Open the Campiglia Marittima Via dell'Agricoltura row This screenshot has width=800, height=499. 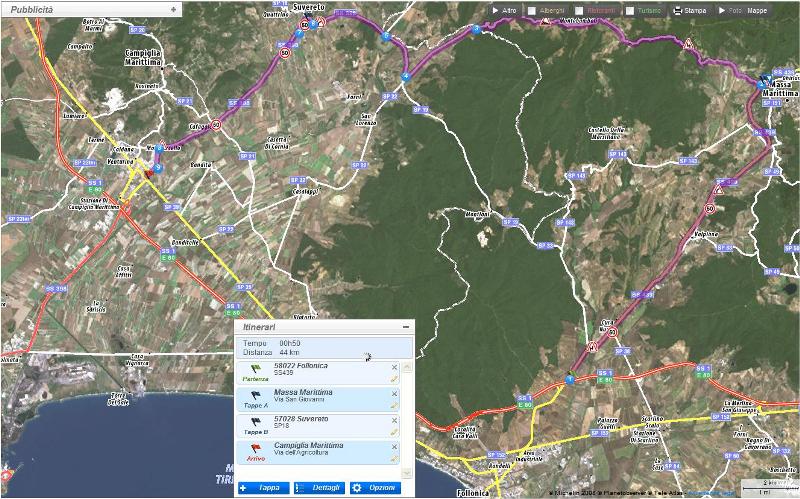coord(318,453)
